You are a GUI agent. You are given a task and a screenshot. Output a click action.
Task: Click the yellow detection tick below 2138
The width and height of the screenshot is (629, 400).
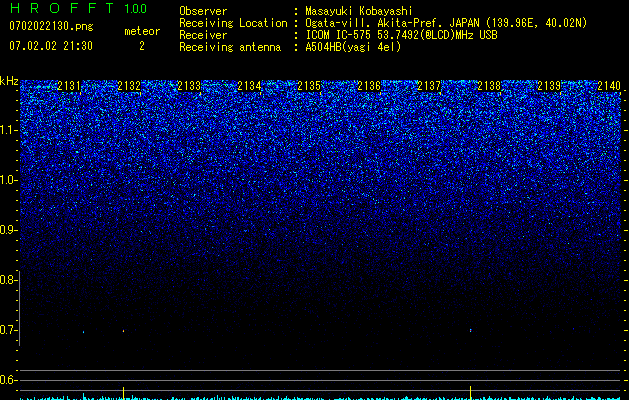point(470,392)
